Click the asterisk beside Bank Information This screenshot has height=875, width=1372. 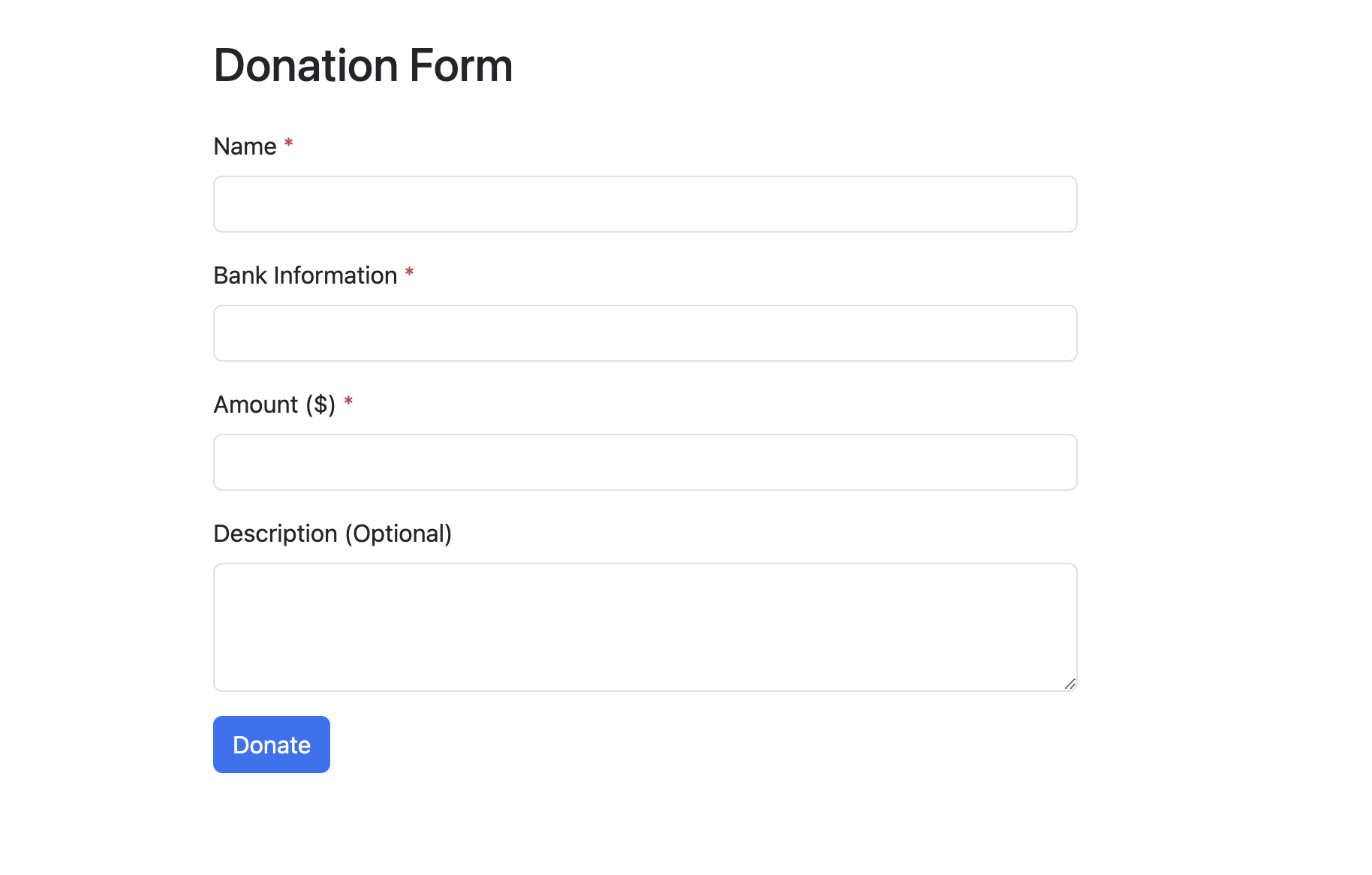pos(409,273)
